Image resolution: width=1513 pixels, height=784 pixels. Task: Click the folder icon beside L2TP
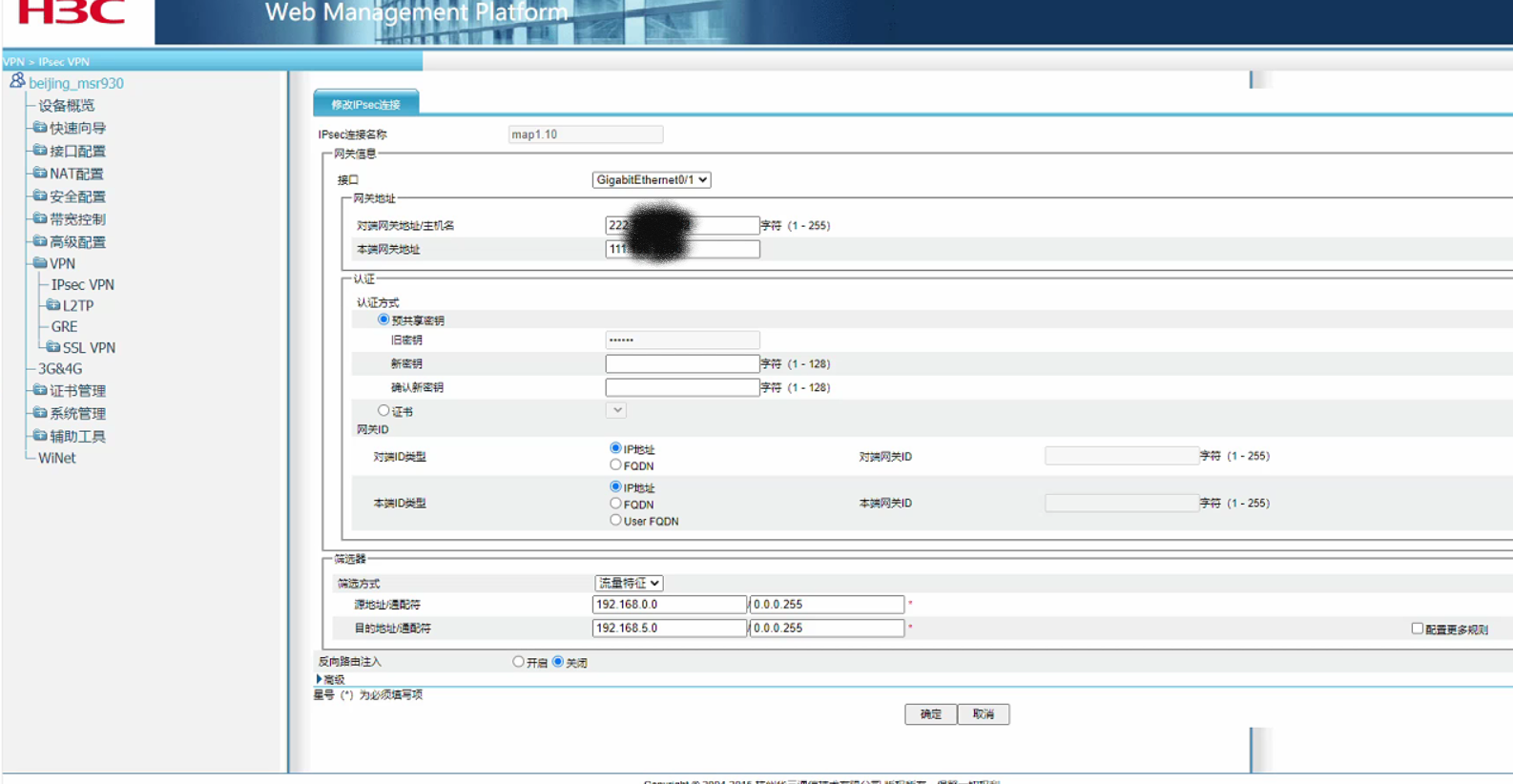(52, 305)
